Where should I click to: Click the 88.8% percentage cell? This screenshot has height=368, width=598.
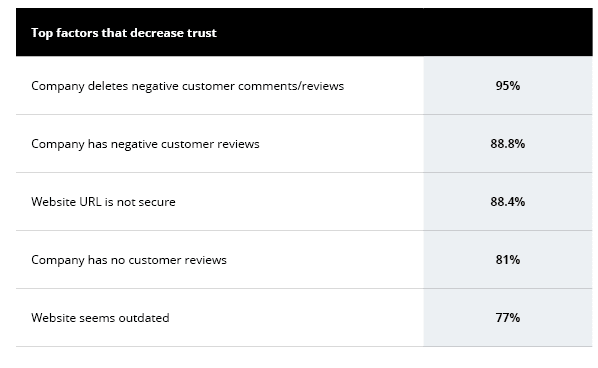pyautogui.click(x=508, y=144)
